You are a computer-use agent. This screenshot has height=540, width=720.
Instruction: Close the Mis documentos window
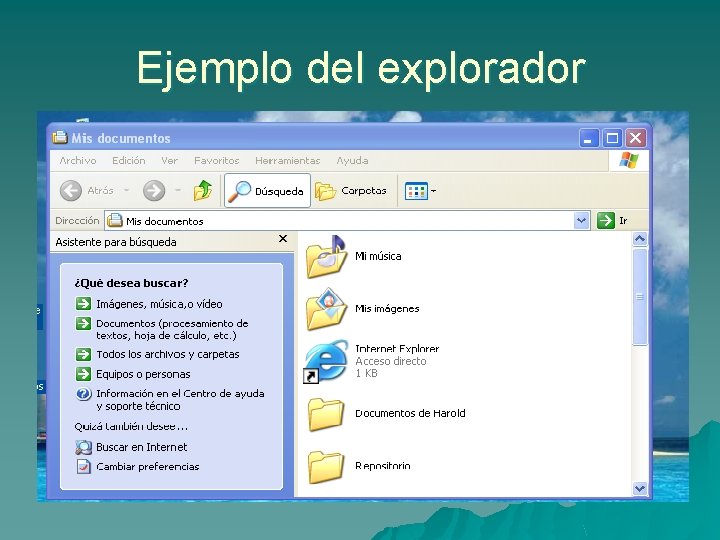point(636,138)
